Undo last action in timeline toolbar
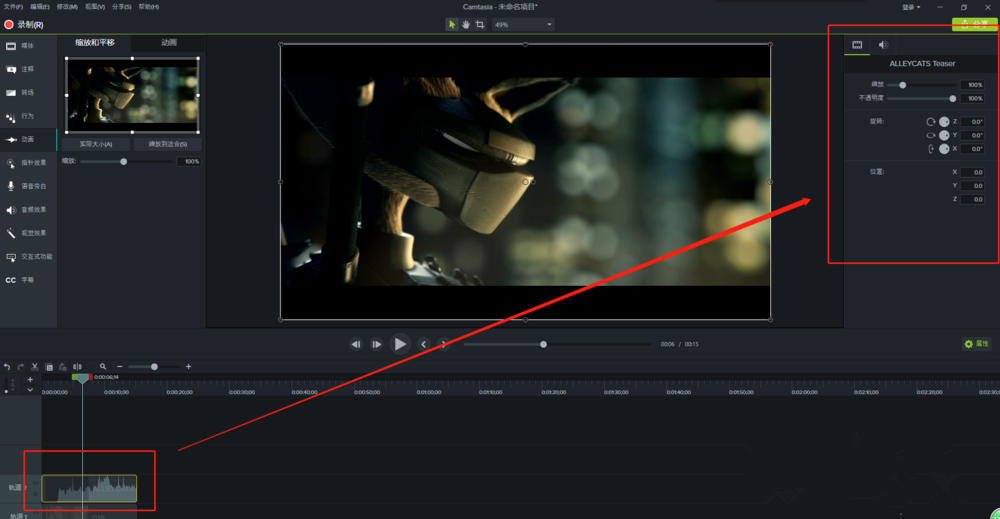This screenshot has width=1000, height=519. pyautogui.click(x=7, y=367)
